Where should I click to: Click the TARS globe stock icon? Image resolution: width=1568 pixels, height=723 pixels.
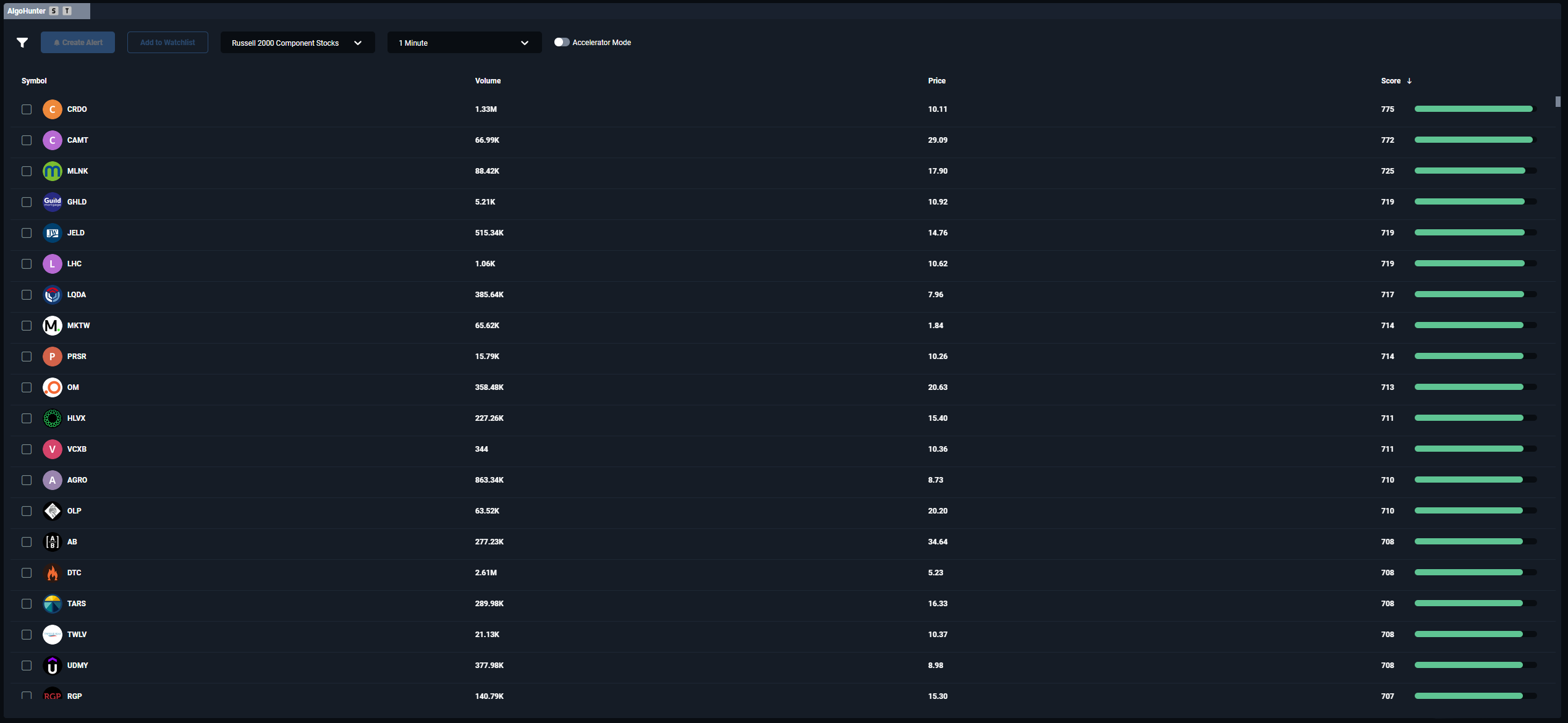pyautogui.click(x=52, y=603)
